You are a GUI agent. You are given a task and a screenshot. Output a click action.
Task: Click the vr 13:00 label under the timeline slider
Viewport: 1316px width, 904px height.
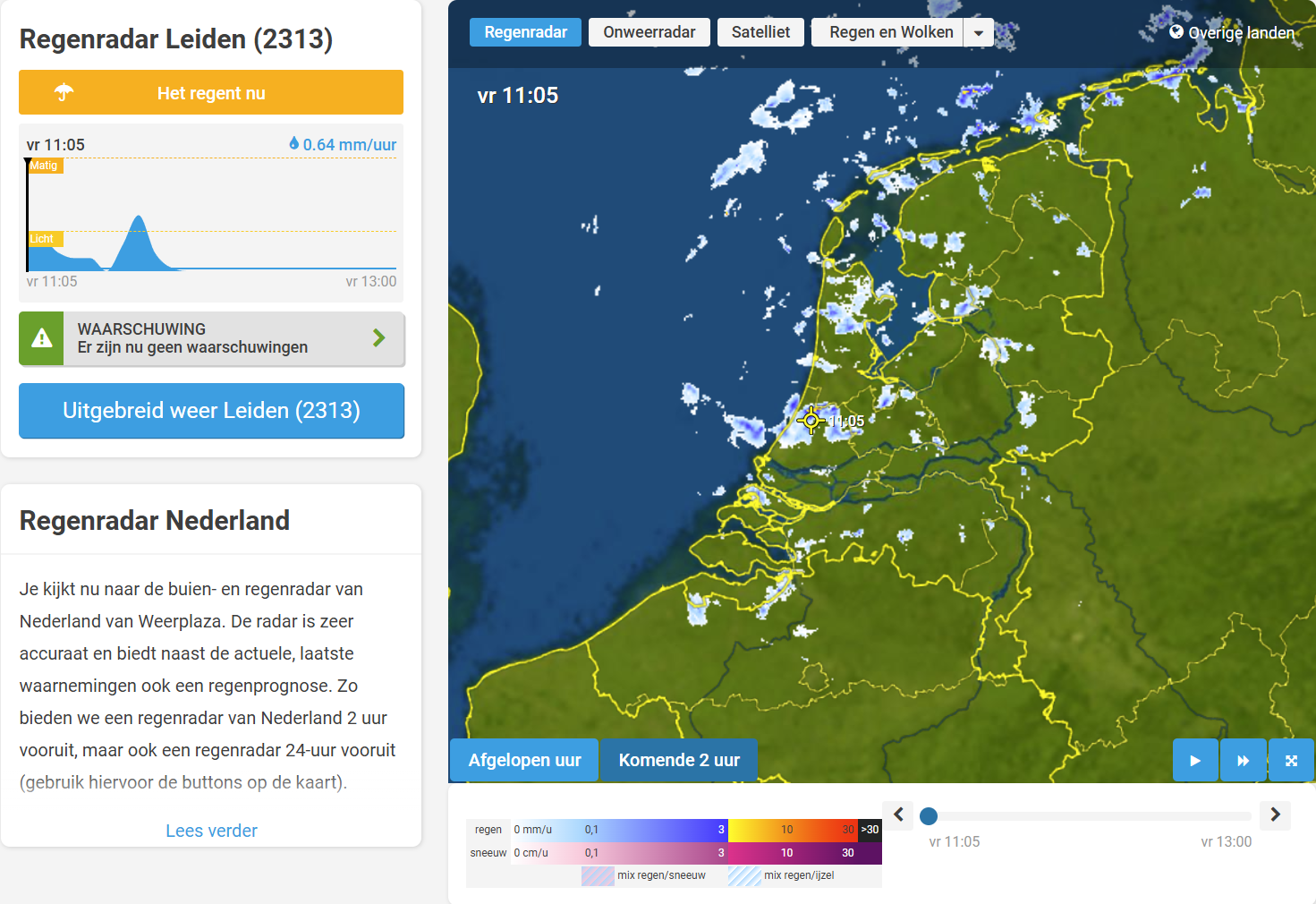point(1226,841)
